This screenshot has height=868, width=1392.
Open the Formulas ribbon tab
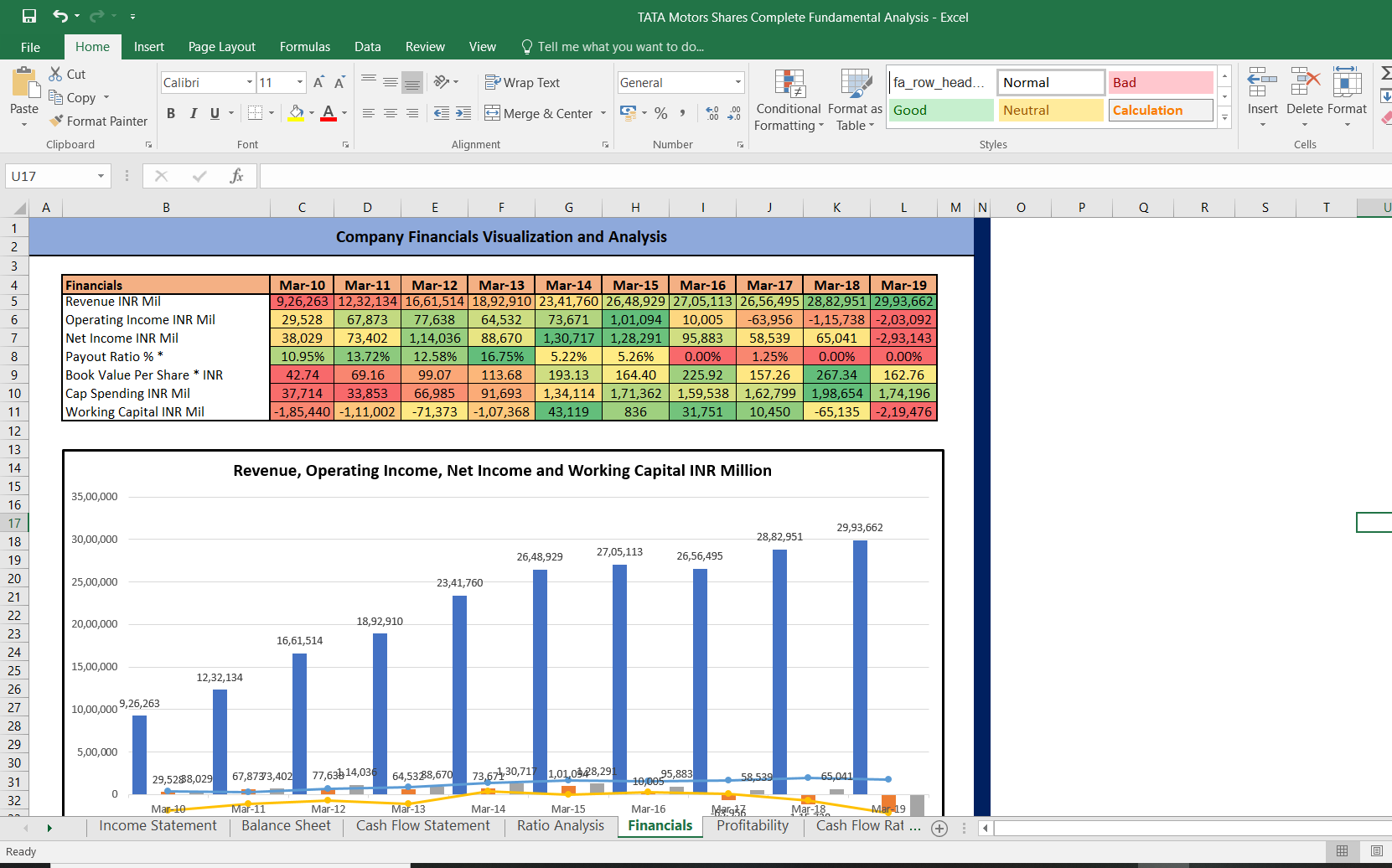[305, 47]
